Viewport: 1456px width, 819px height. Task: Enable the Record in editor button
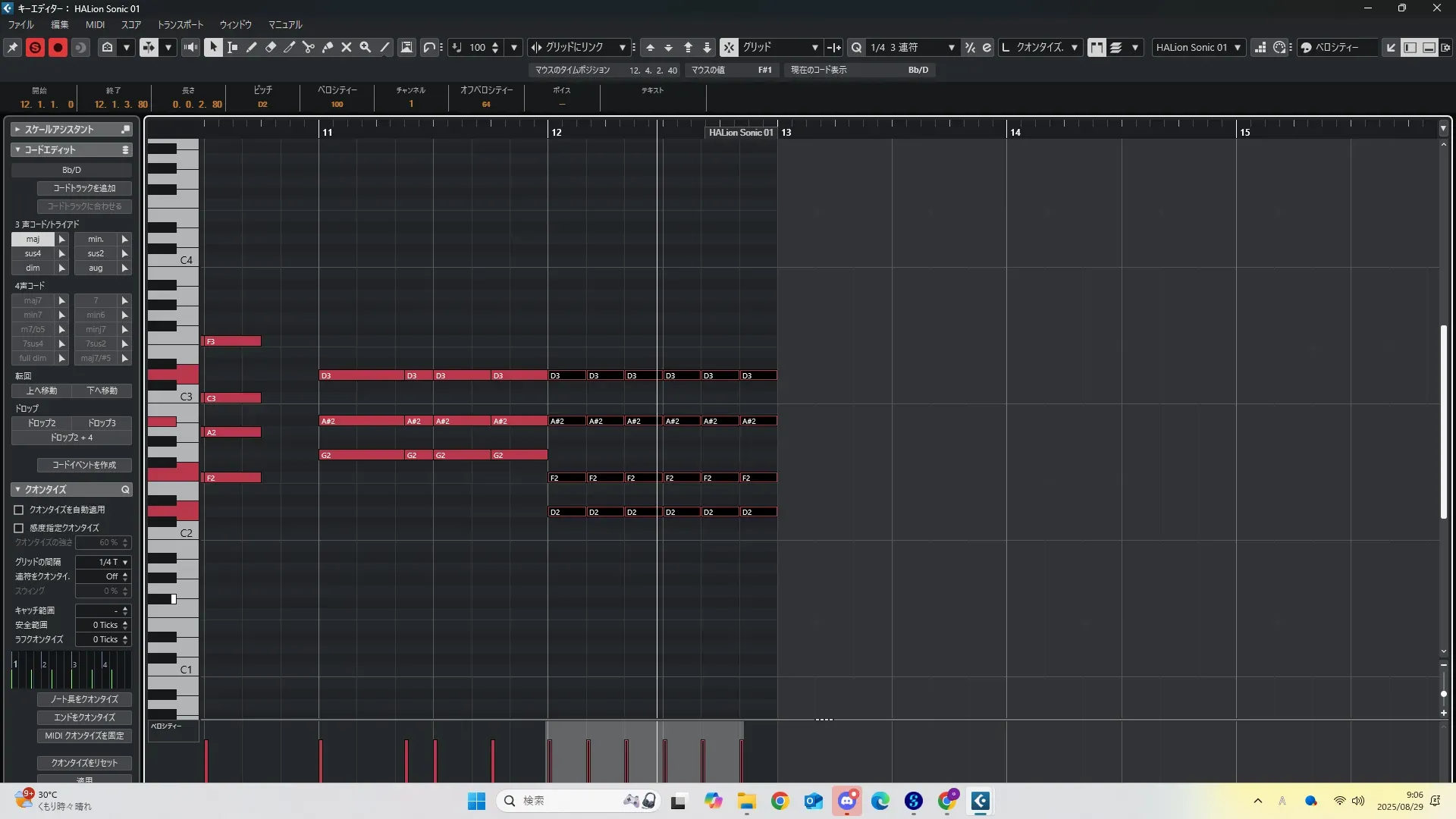(x=58, y=47)
